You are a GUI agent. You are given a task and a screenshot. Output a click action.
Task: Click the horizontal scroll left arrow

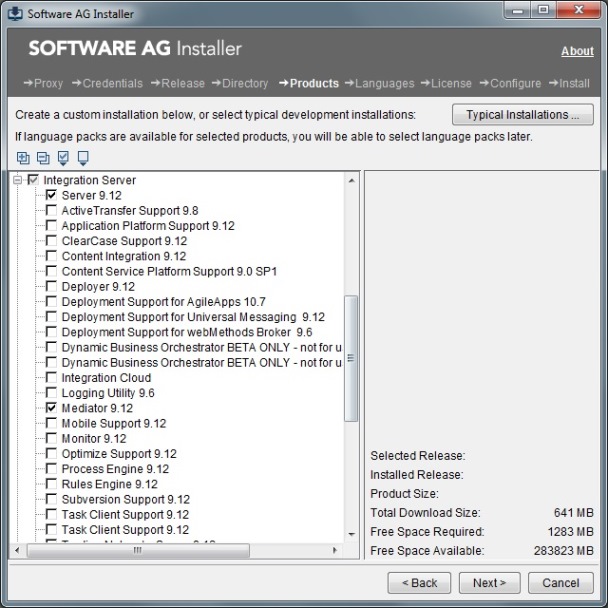click(x=17, y=550)
